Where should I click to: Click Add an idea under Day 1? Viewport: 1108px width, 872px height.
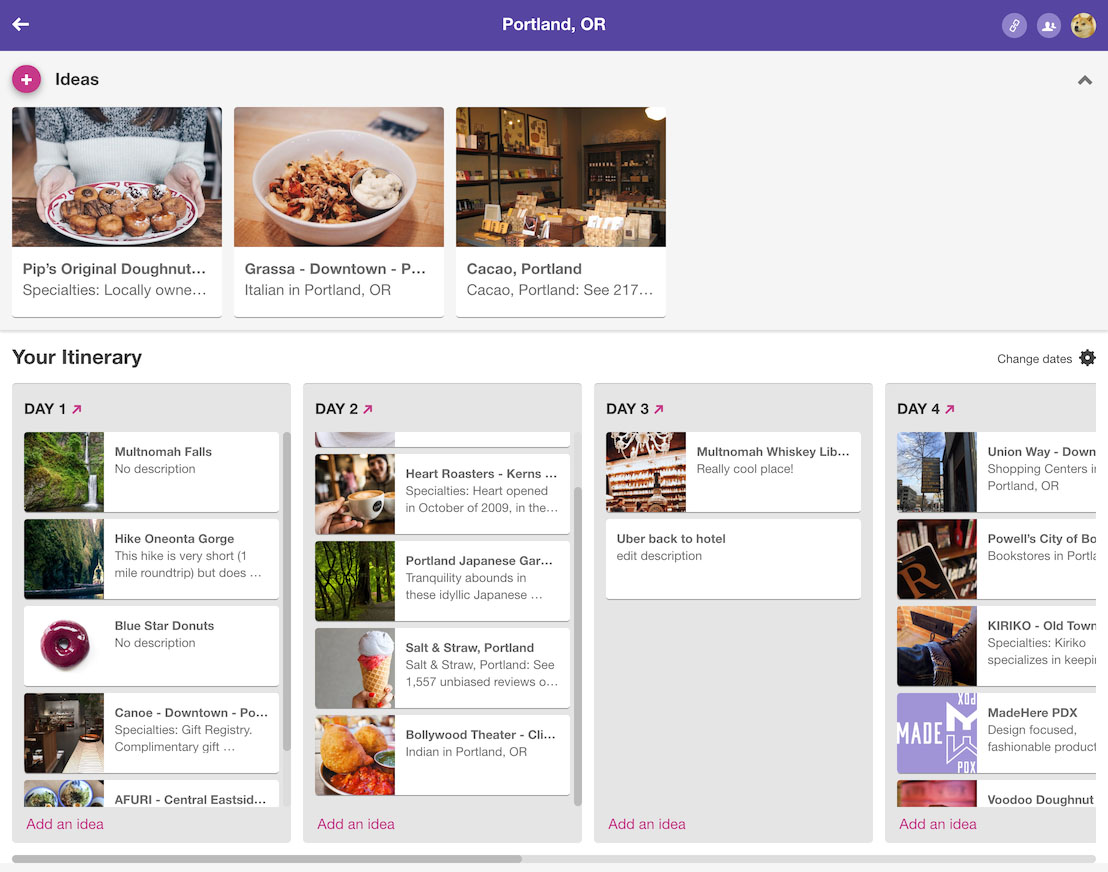coord(65,824)
